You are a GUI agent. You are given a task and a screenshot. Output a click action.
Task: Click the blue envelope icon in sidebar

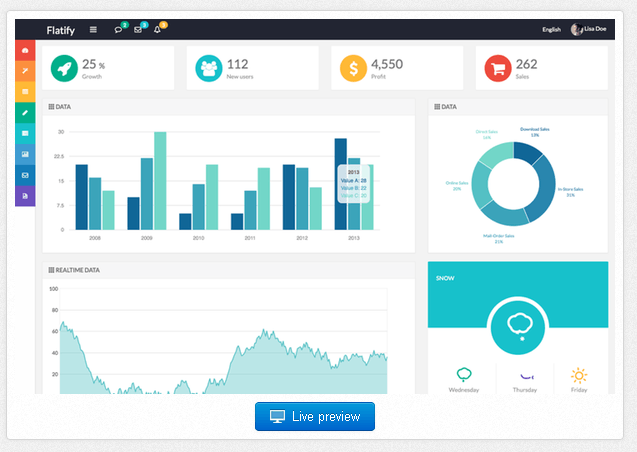[x=25, y=176]
